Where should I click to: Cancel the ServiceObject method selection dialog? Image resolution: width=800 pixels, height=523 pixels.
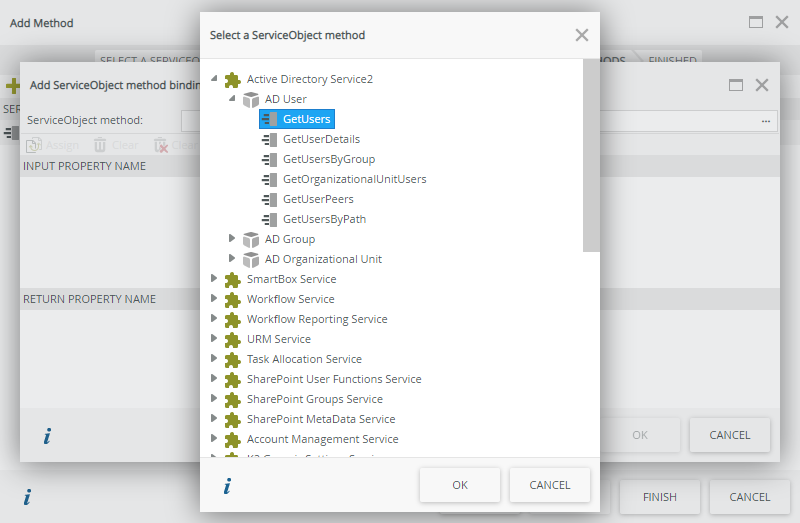[550, 485]
